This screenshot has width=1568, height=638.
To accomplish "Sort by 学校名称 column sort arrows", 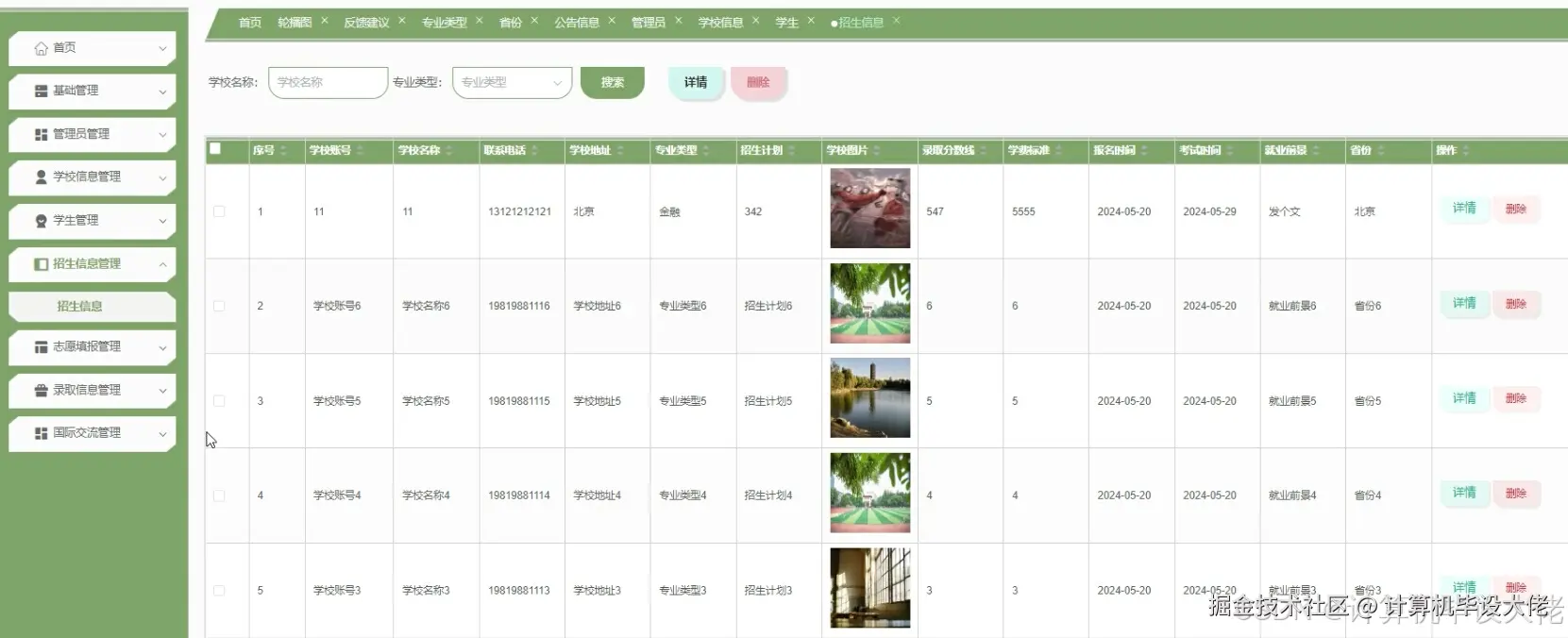I will click(x=449, y=151).
